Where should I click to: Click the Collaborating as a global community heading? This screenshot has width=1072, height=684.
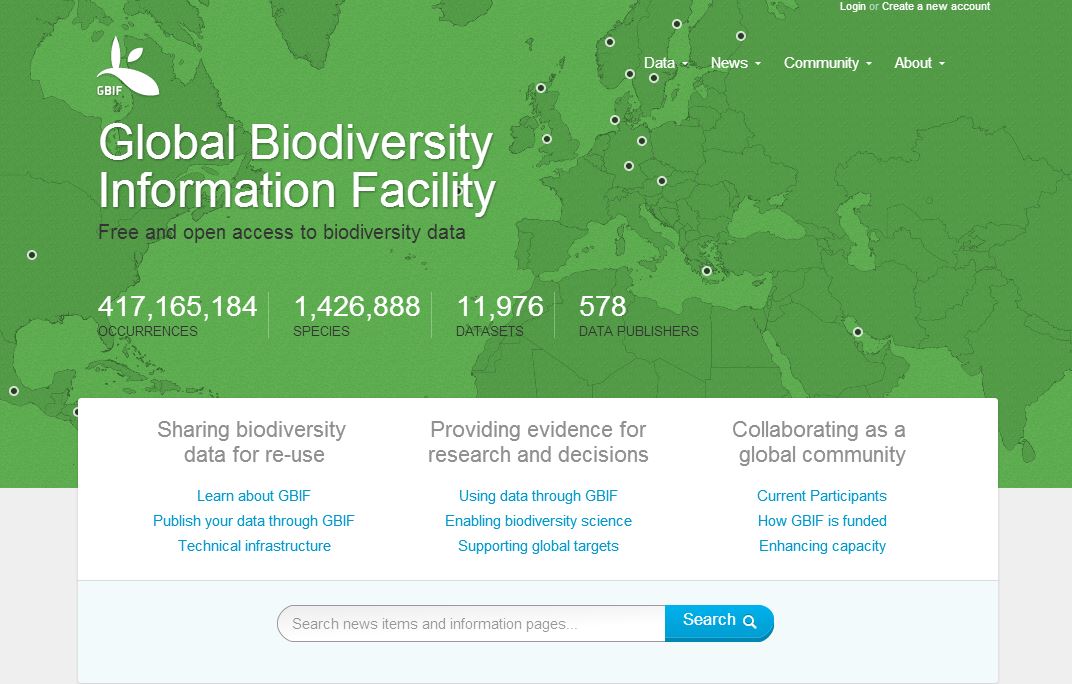(820, 442)
